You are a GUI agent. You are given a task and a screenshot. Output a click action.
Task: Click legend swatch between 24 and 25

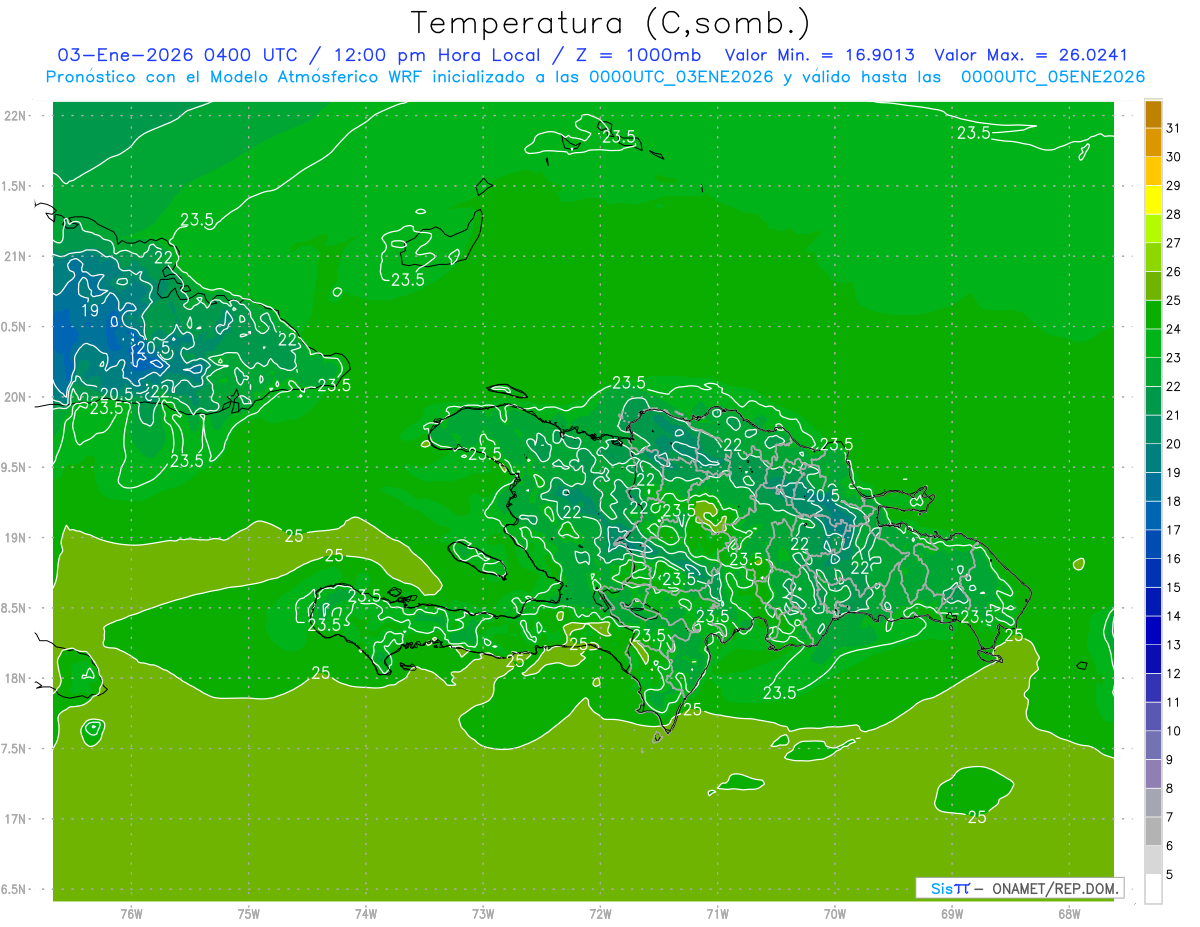tap(1153, 315)
